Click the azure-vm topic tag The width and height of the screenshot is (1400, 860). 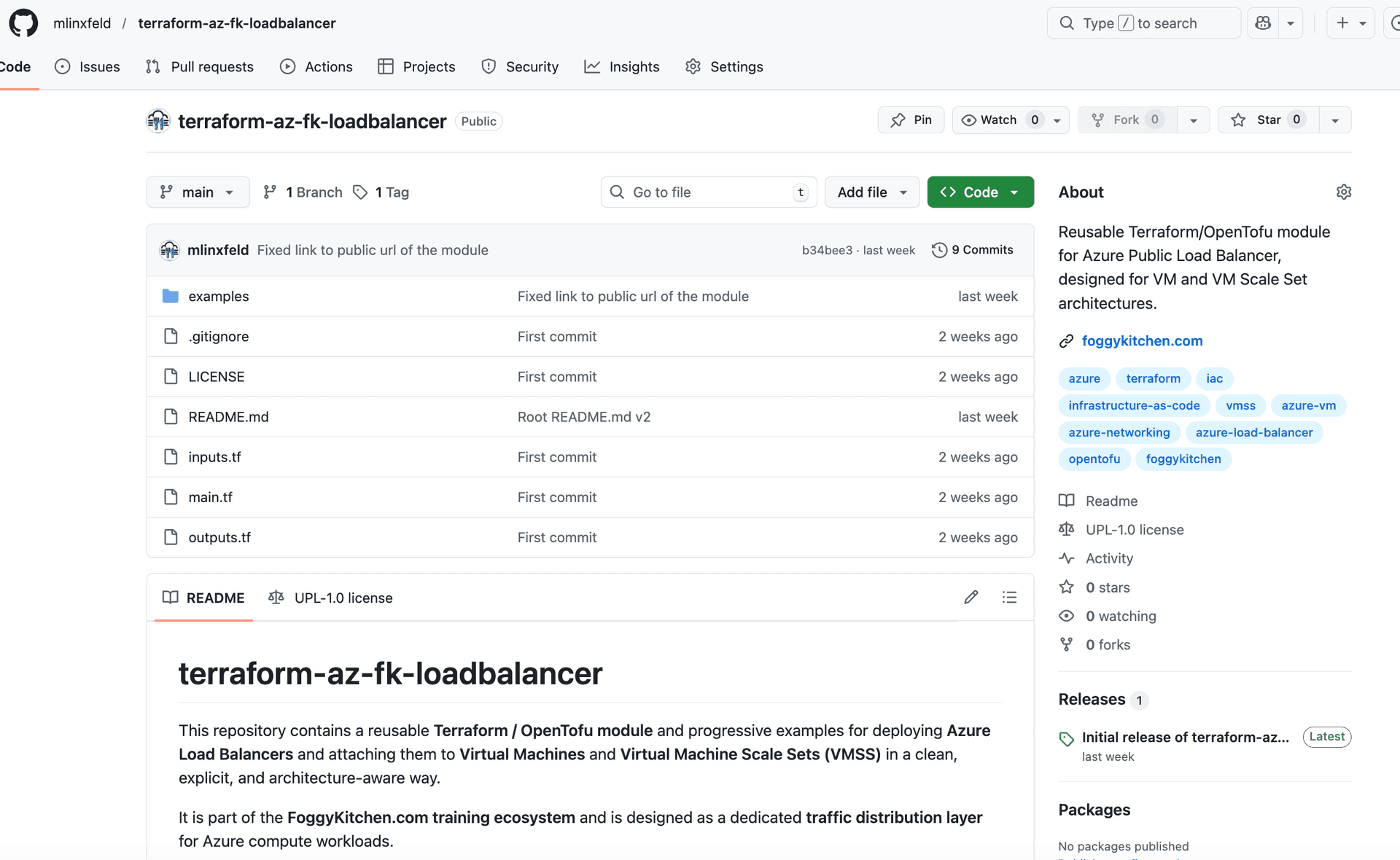(1309, 406)
